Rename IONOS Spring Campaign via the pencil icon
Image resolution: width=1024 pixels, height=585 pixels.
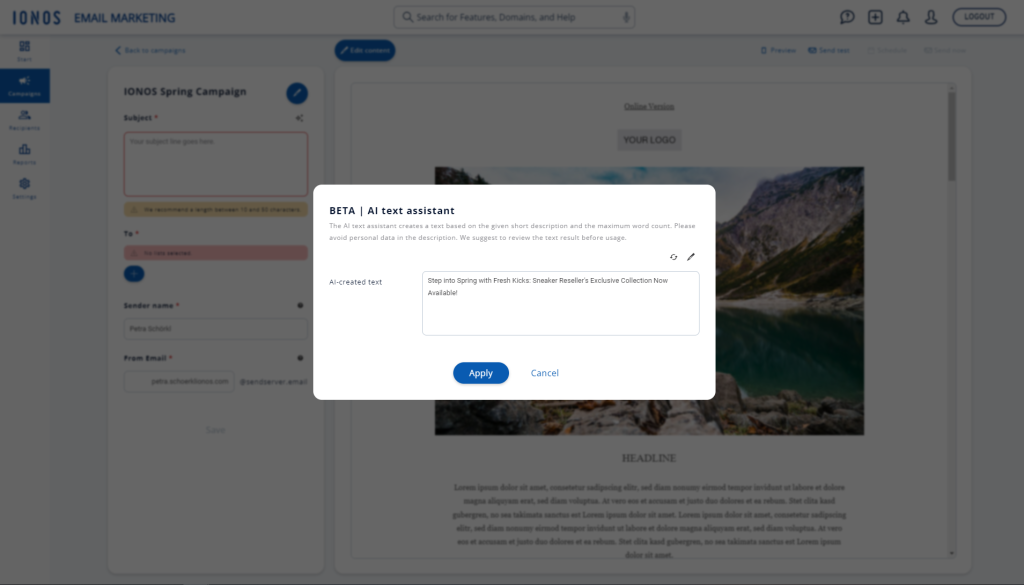tap(295, 92)
